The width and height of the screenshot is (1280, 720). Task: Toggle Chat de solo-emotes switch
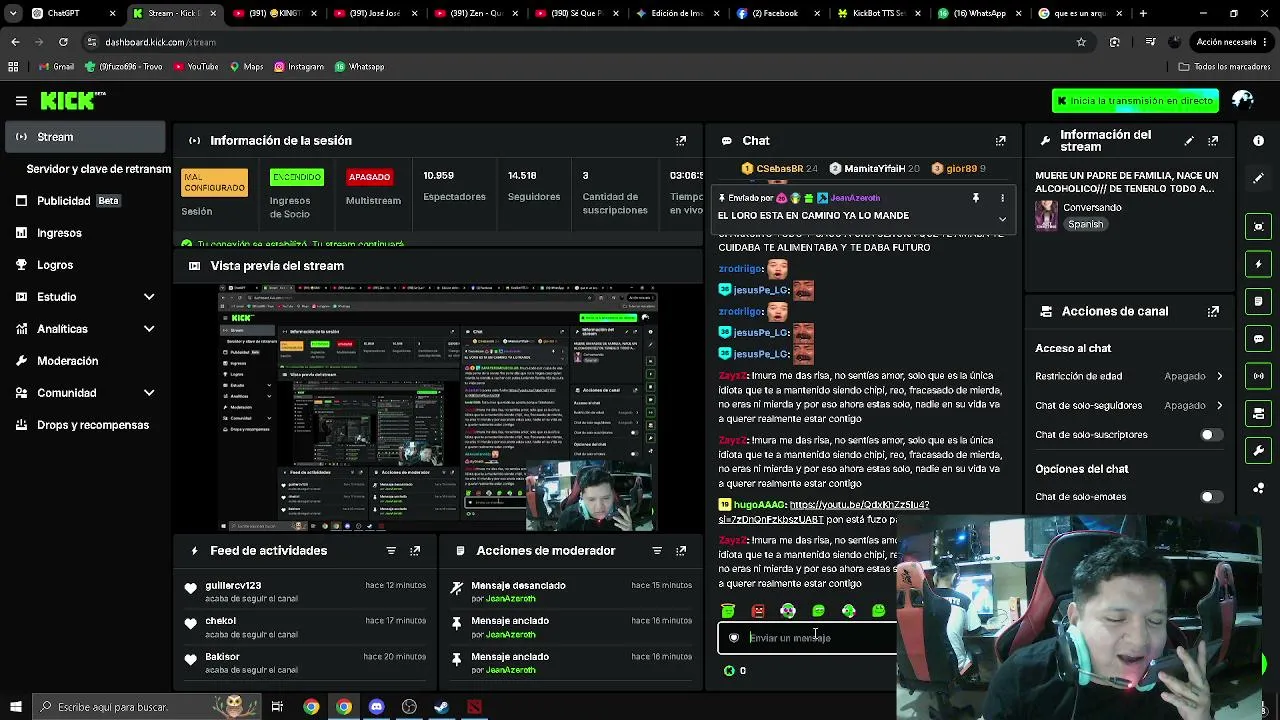click(x=1211, y=497)
